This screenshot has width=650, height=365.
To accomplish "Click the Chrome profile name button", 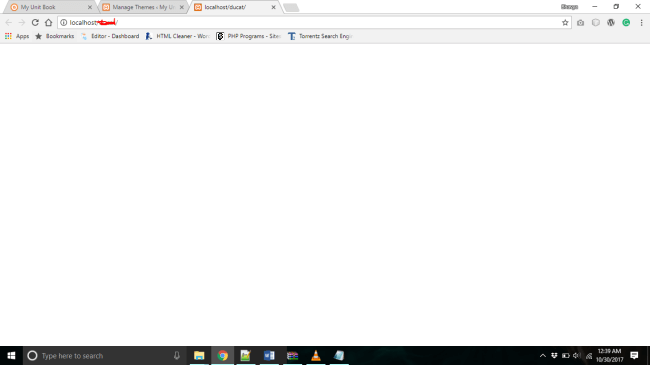I will coord(569,7).
